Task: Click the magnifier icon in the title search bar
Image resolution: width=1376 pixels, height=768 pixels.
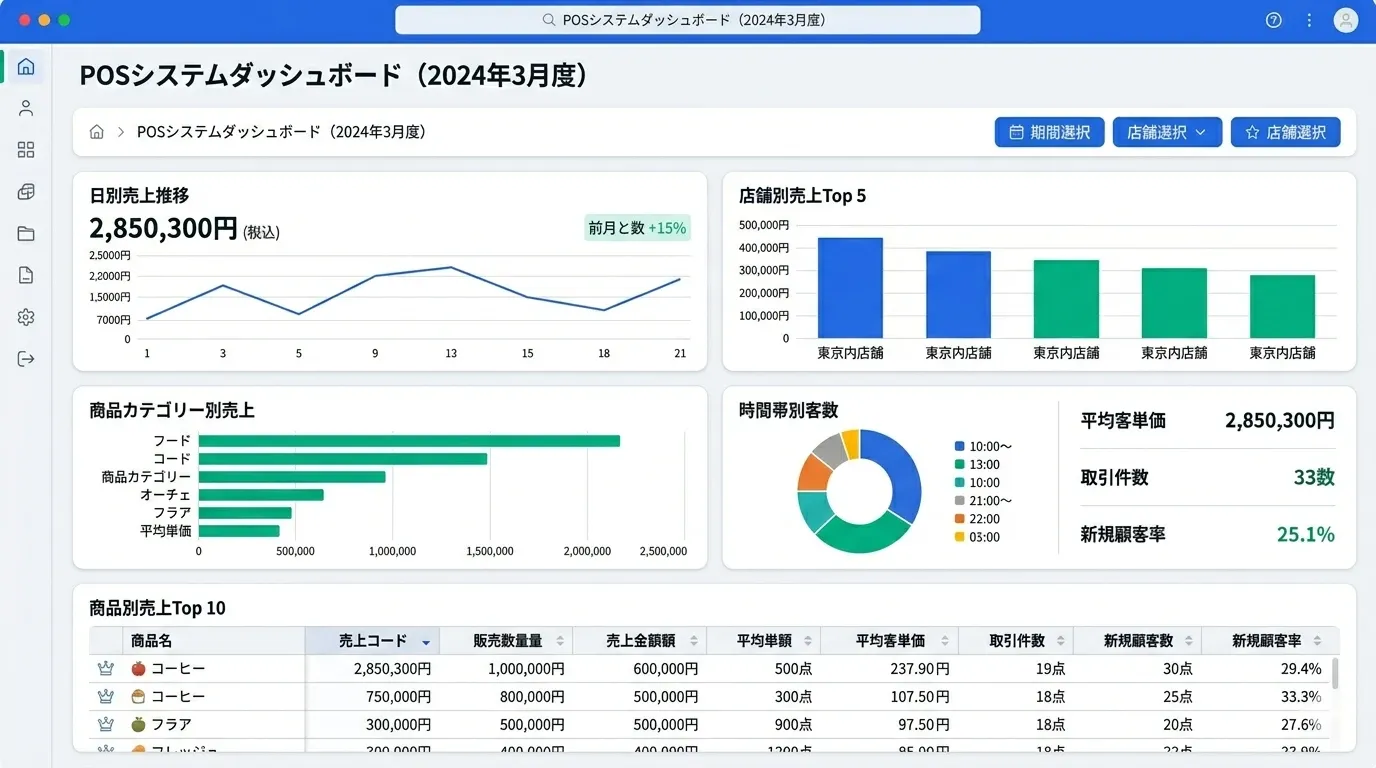Action: 548,20
